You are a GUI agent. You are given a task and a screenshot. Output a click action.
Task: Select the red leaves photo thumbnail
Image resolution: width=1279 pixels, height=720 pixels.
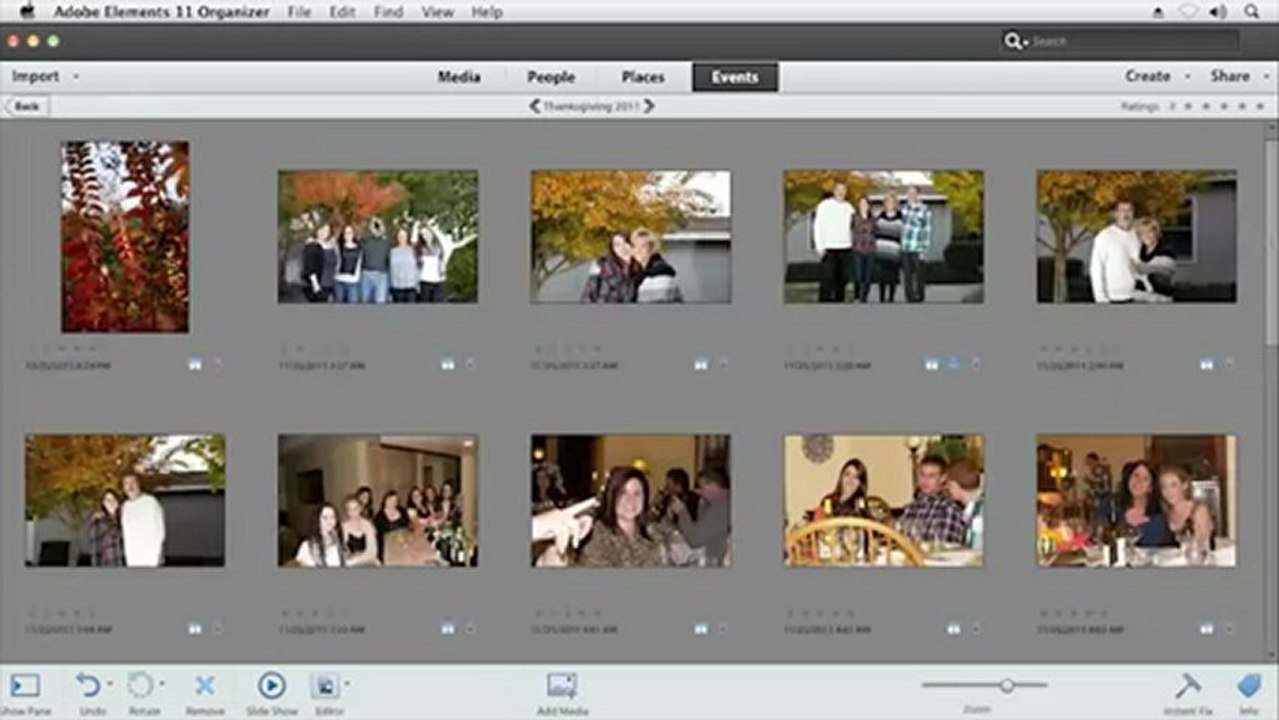(125, 237)
